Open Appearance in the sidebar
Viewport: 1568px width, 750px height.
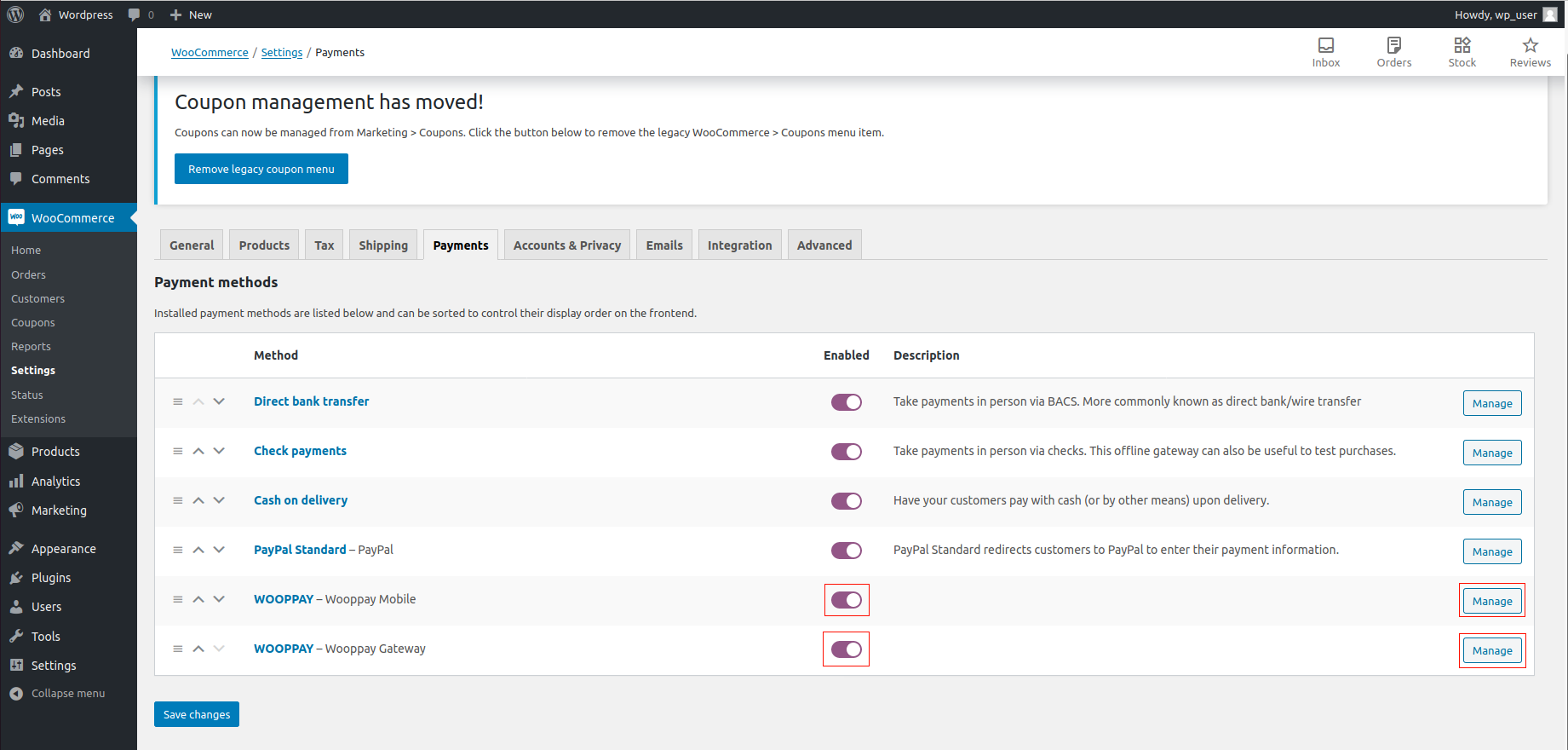click(68, 548)
